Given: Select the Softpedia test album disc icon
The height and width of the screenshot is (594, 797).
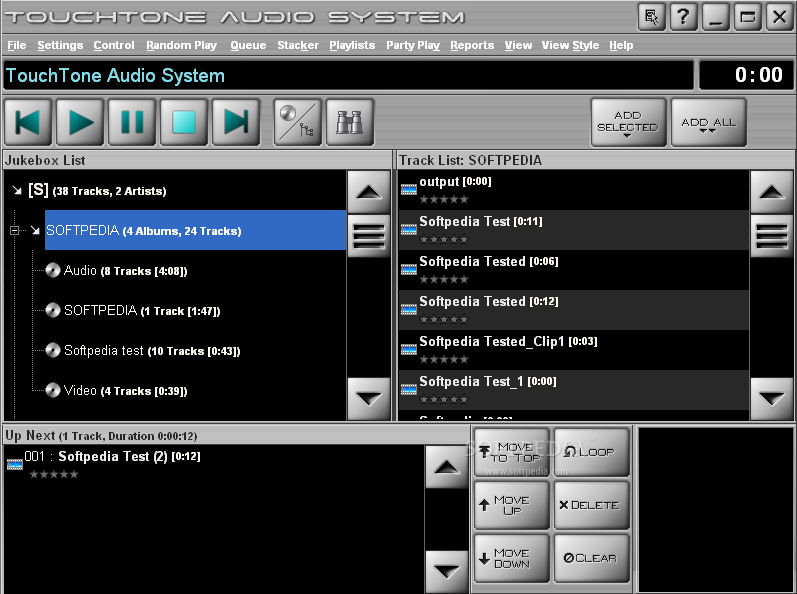Looking at the screenshot, I should point(53,351).
